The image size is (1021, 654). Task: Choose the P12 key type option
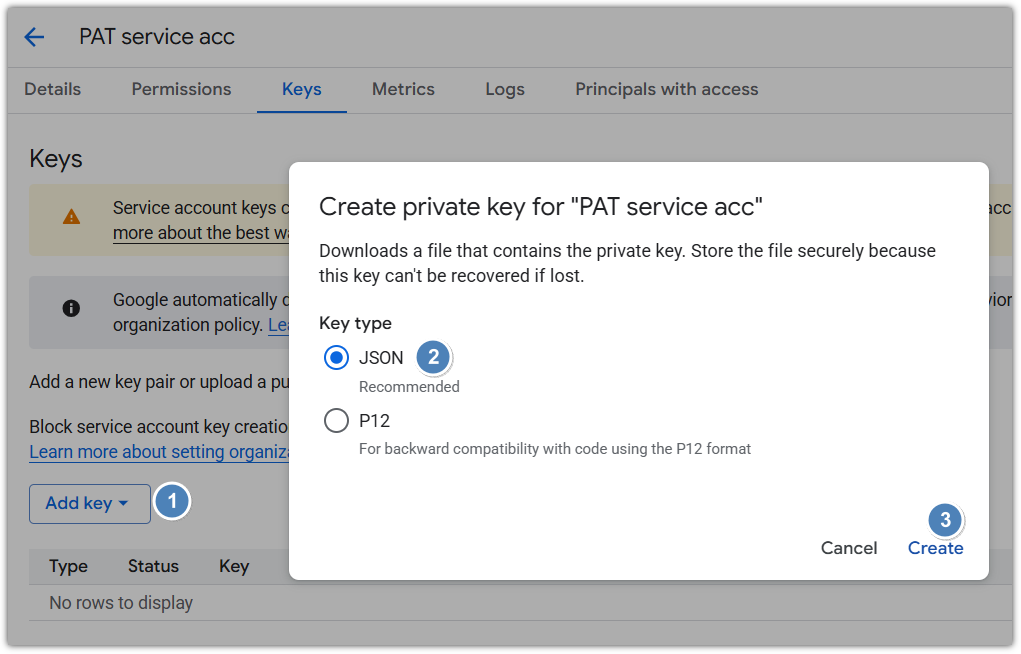[x=337, y=421]
